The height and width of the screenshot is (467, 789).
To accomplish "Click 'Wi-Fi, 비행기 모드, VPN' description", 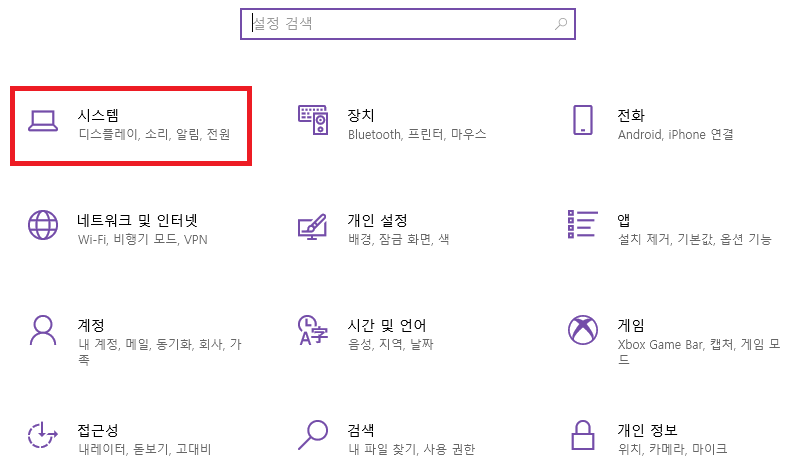I will pyautogui.click(x=142, y=239).
